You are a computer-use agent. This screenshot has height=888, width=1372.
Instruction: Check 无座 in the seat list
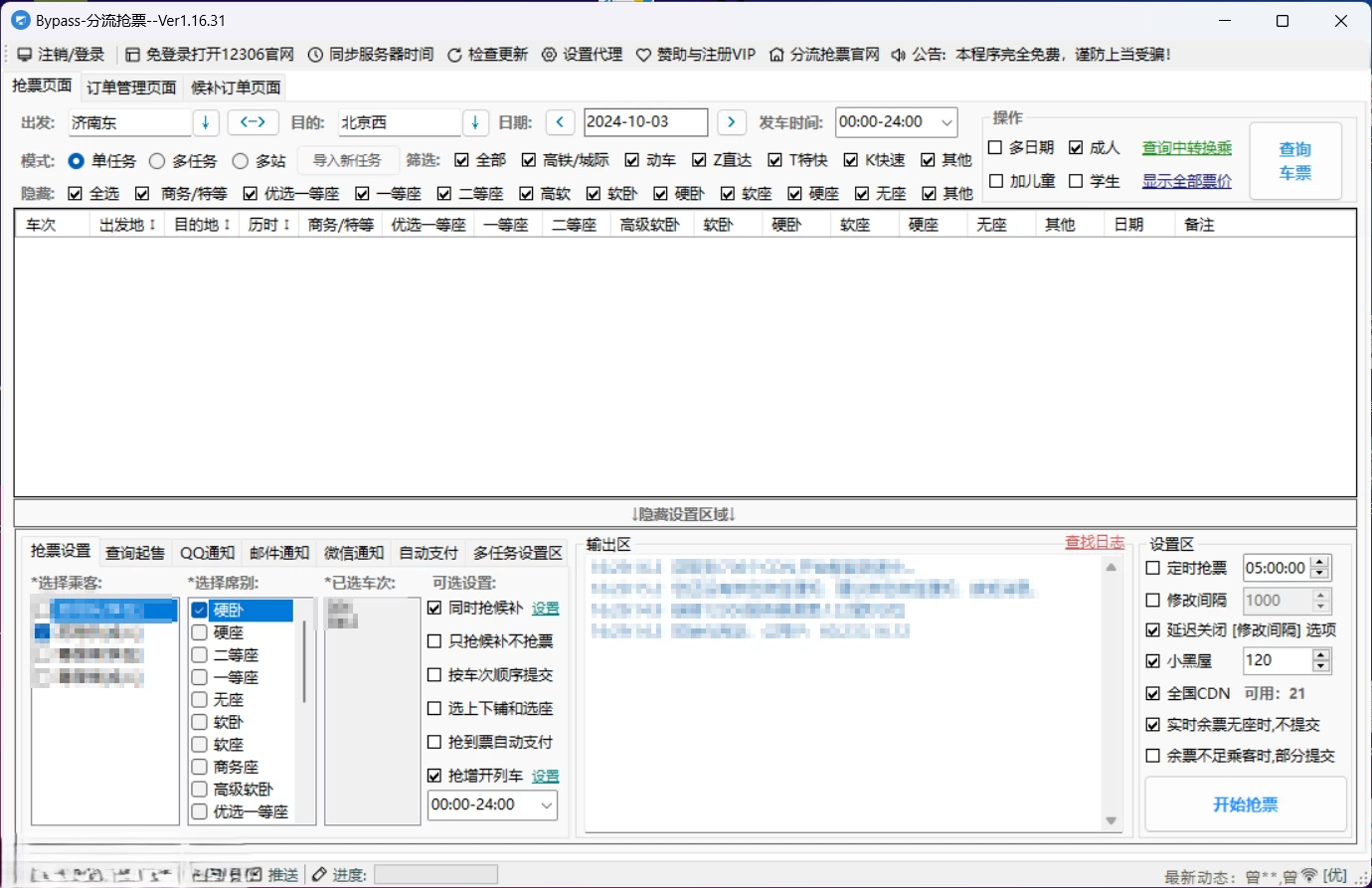(200, 700)
